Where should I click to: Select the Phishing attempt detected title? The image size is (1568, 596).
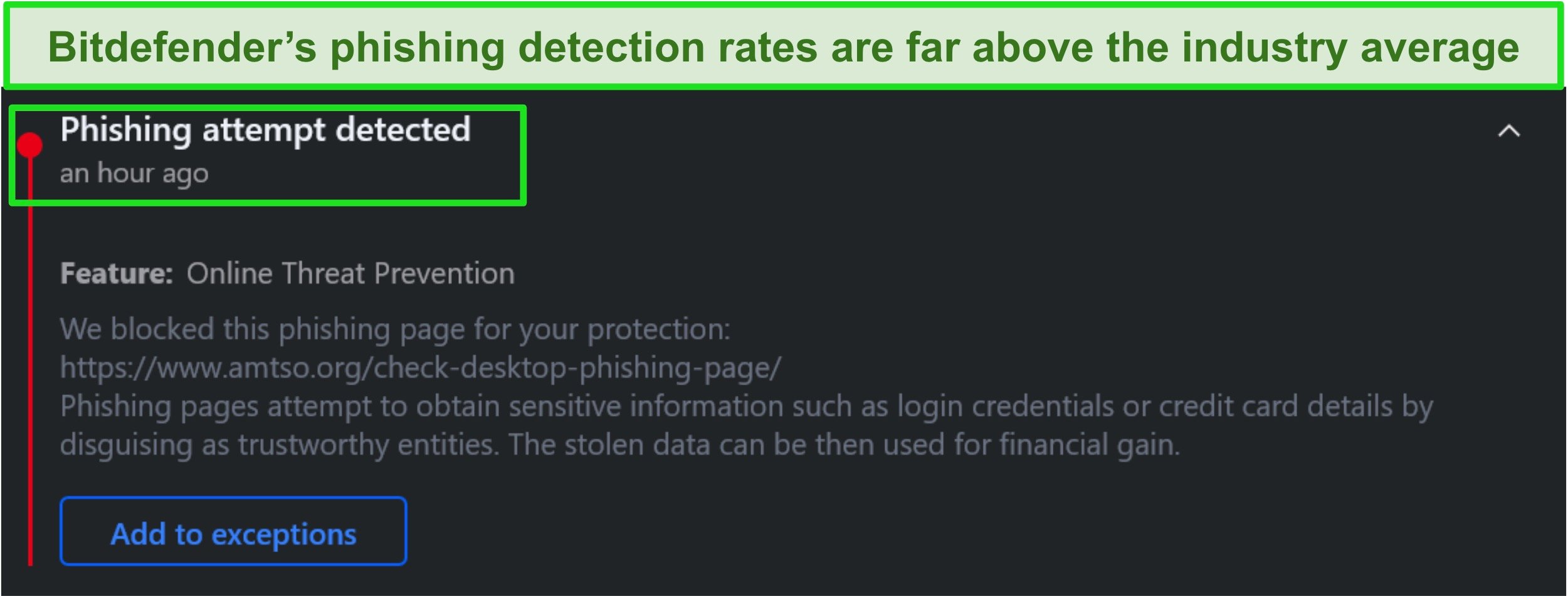click(265, 130)
